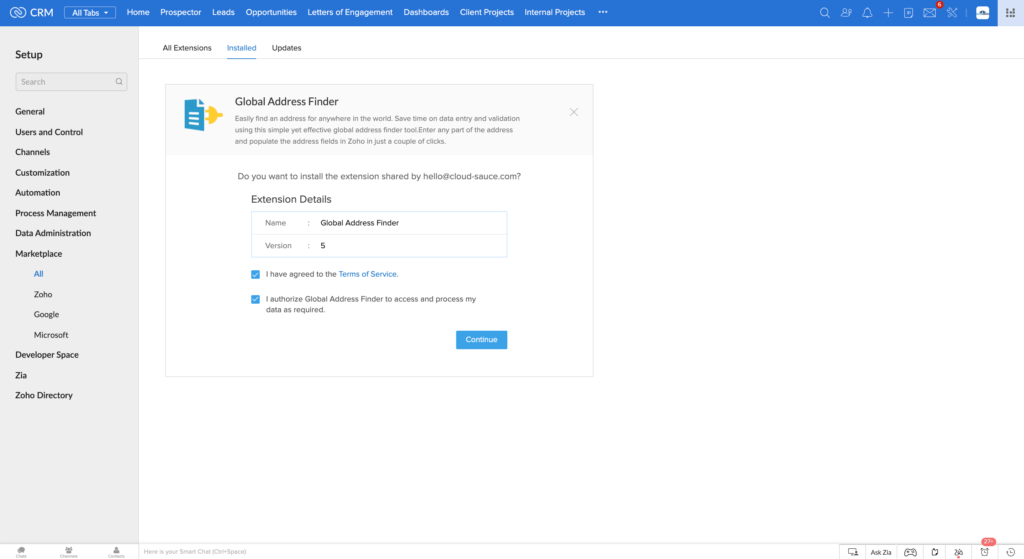Select All under Marketplace
This screenshot has height=559, width=1024.
click(x=39, y=274)
